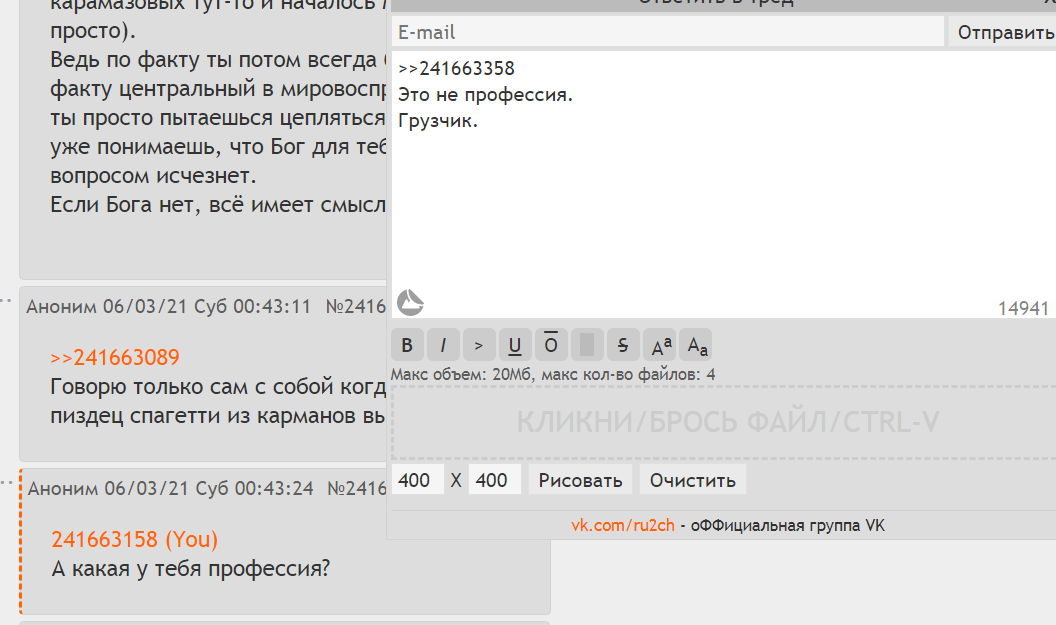Click the Отправить submit button
1056x625 pixels.
coord(1003,32)
